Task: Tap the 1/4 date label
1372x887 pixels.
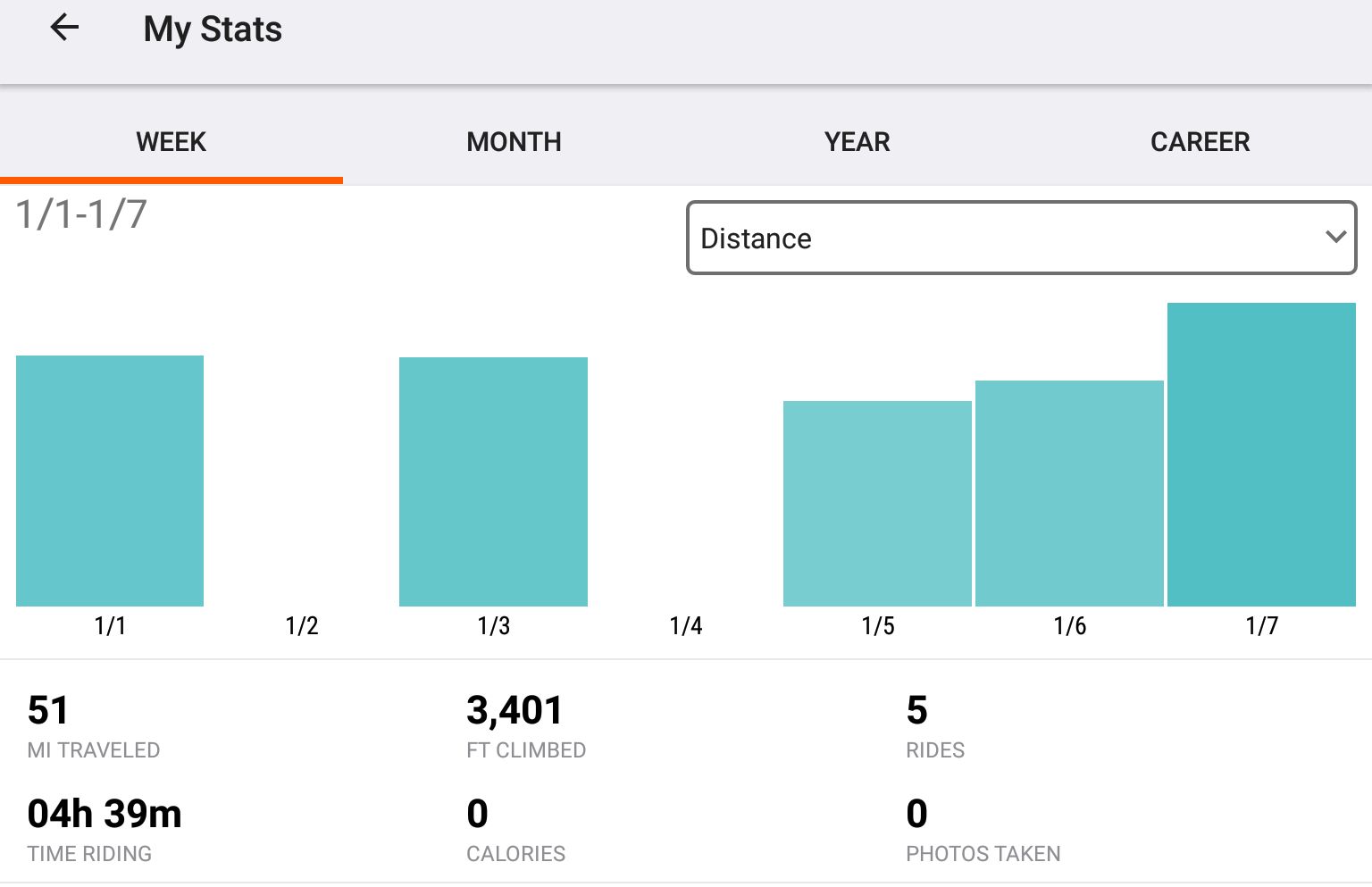Action: pos(686,626)
